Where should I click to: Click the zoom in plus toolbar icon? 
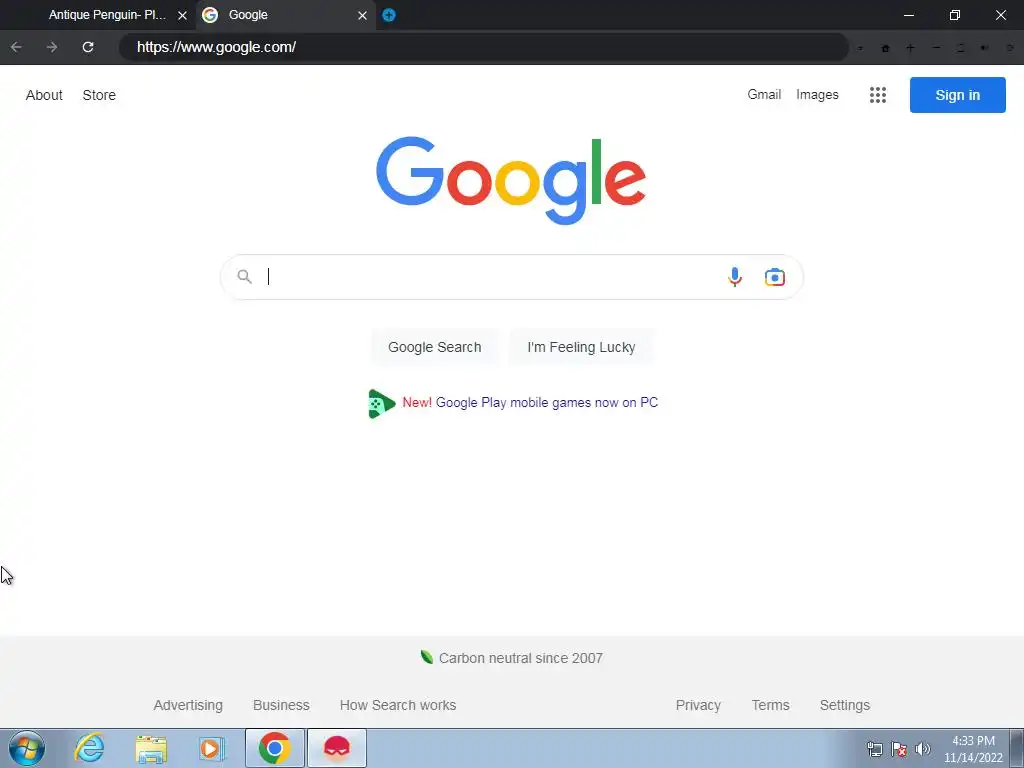910,48
